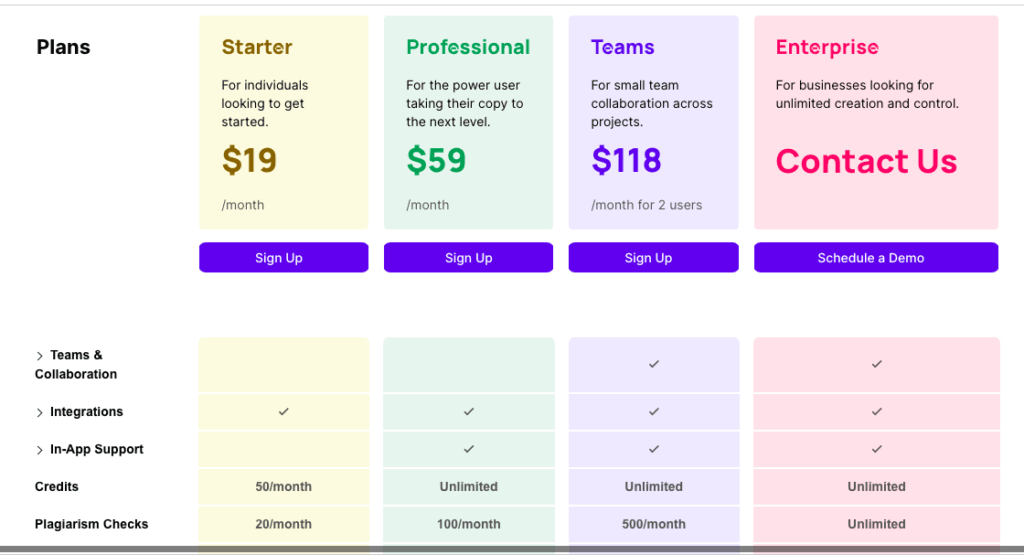Image resolution: width=1024 pixels, height=555 pixels.
Task: Click In-App Support checkmark in Enterprise column
Action: click(876, 449)
